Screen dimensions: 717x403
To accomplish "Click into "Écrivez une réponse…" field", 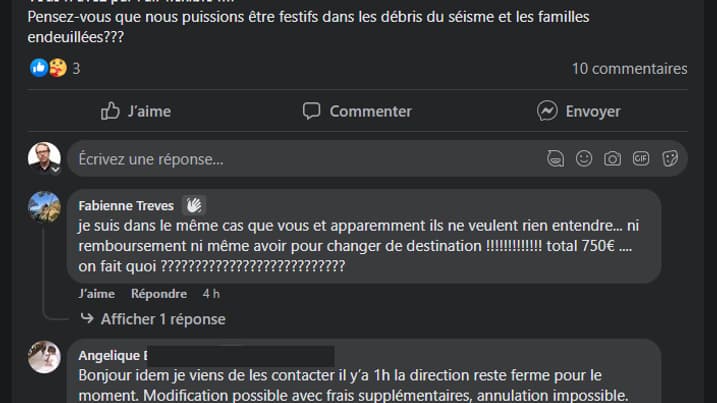I will pos(300,159).
